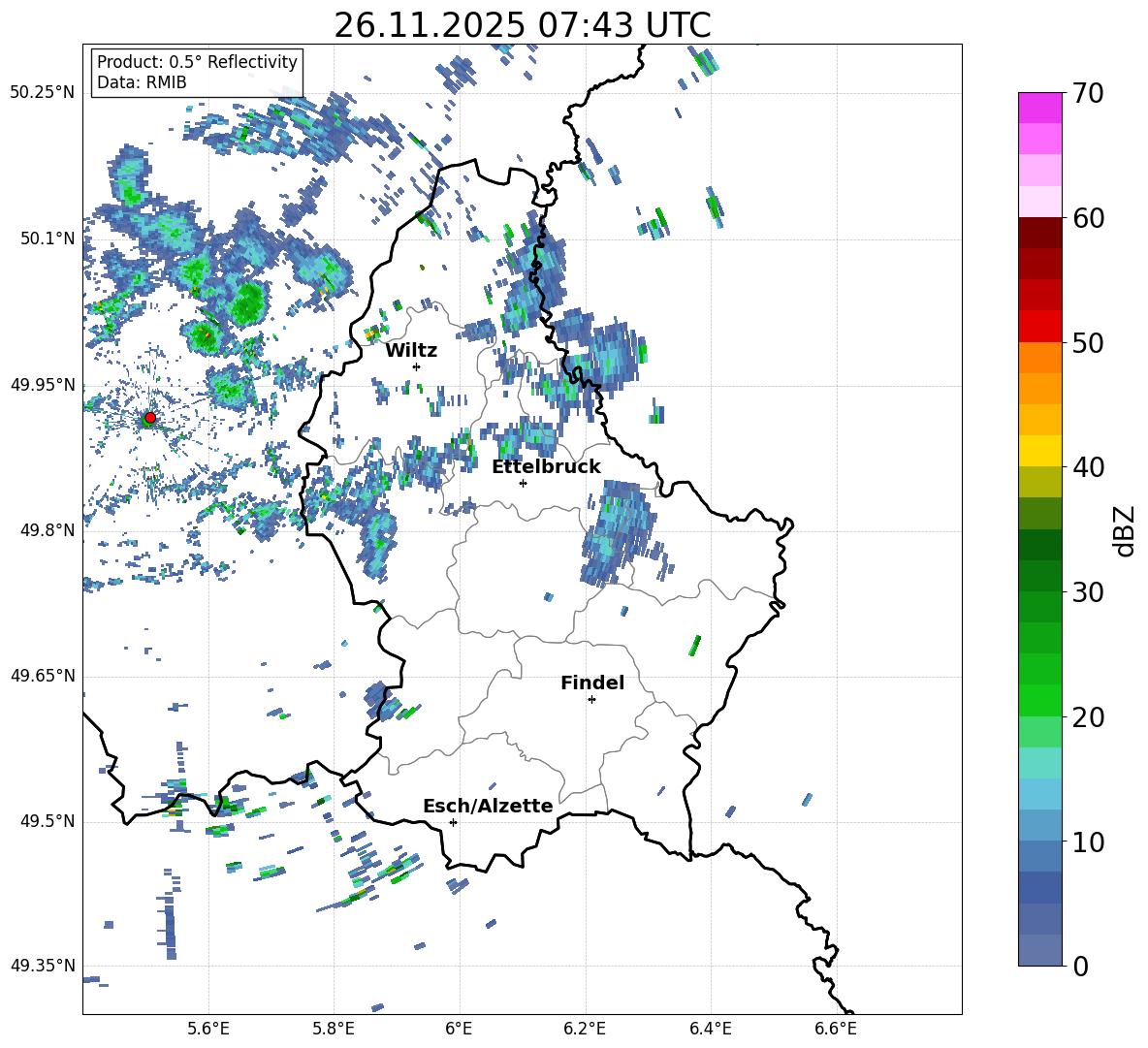This screenshot has height=1048, width=1148.
Task: Select the Esch/Alzette city label
Action: (x=488, y=807)
